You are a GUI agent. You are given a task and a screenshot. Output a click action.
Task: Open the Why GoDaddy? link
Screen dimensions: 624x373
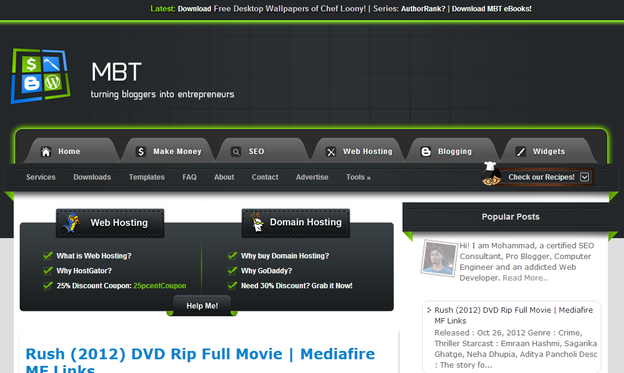point(266,271)
